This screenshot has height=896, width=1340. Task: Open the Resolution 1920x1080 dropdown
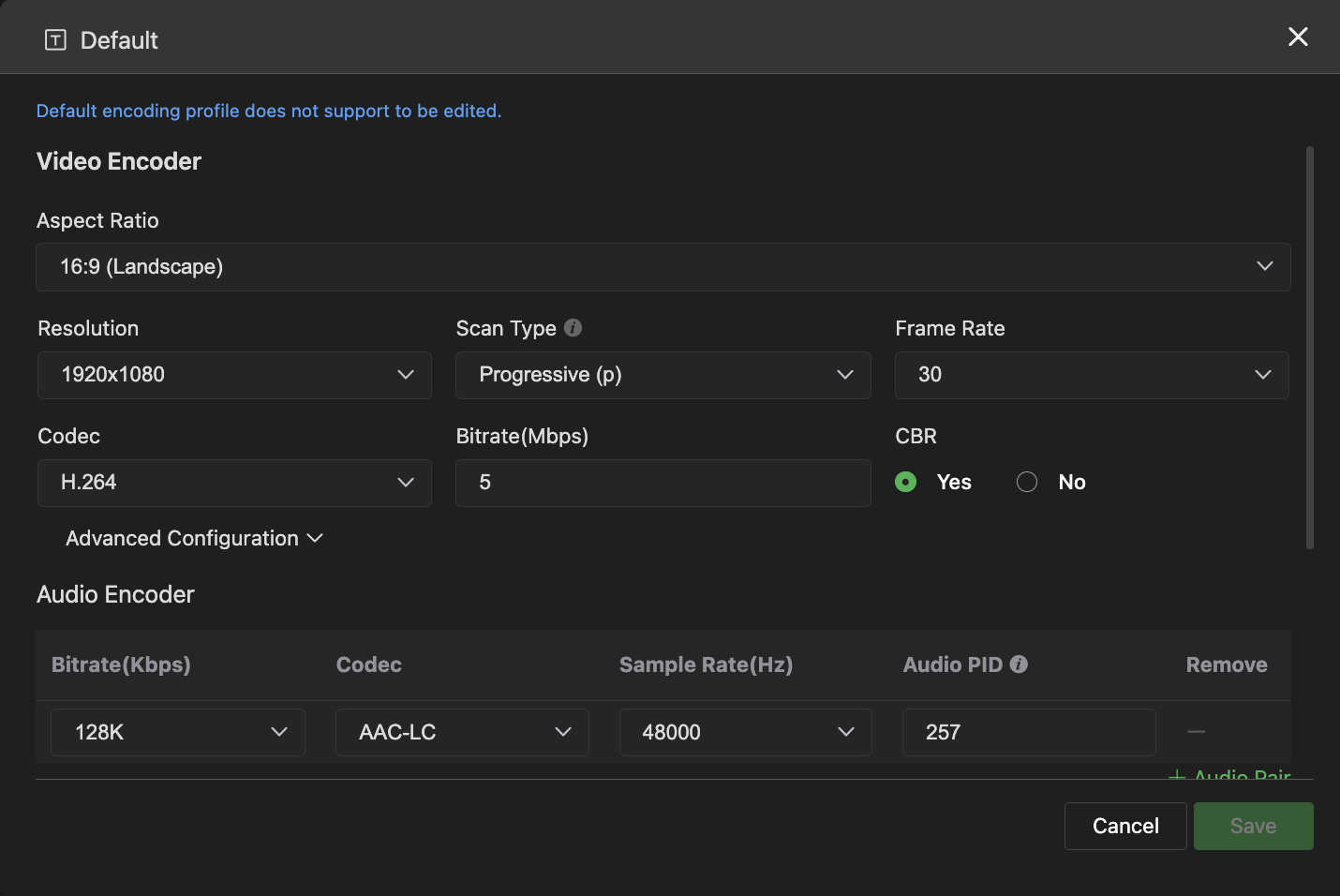pos(234,375)
